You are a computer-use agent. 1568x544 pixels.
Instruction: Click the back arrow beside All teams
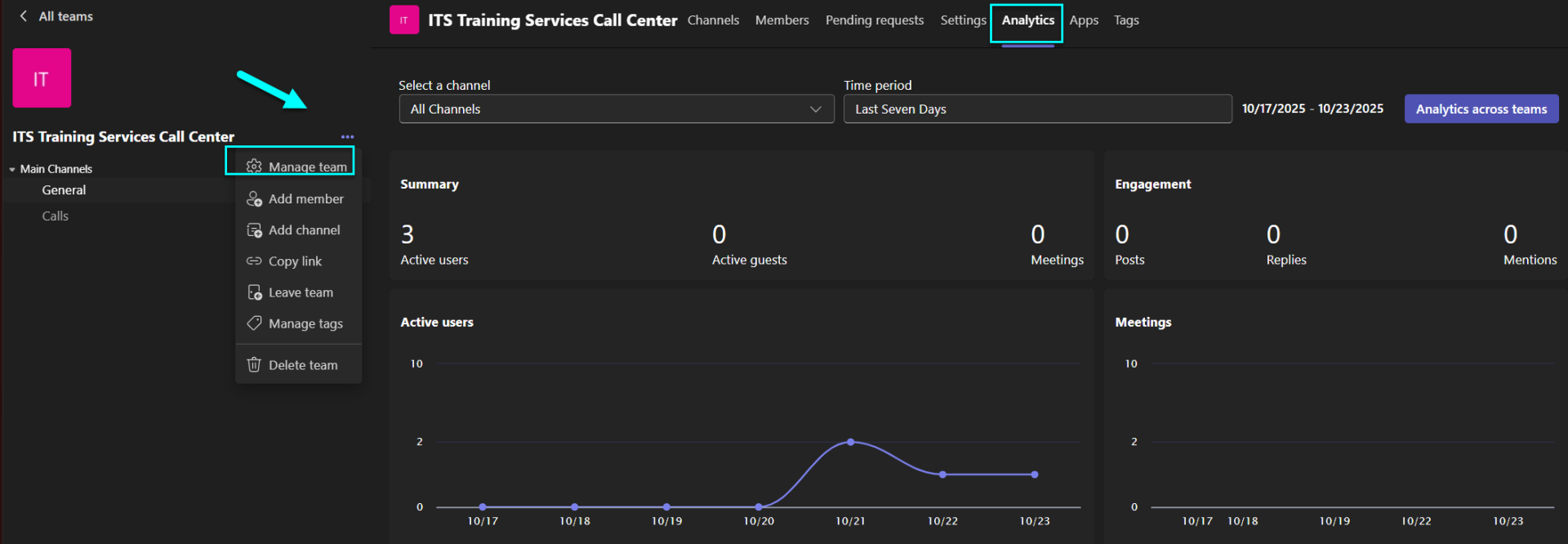[x=23, y=16]
